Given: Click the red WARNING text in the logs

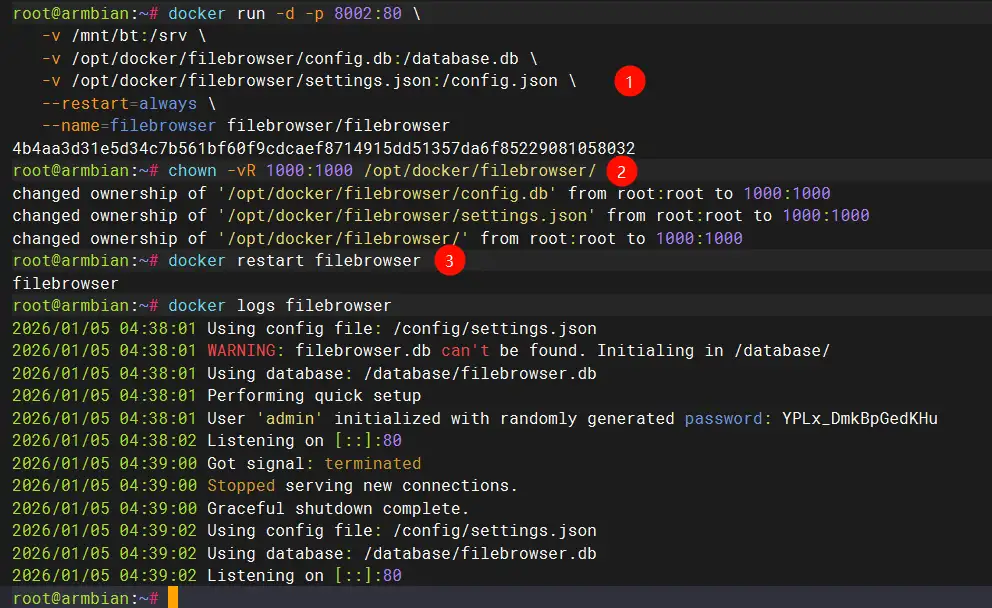Looking at the screenshot, I should click(245, 350).
